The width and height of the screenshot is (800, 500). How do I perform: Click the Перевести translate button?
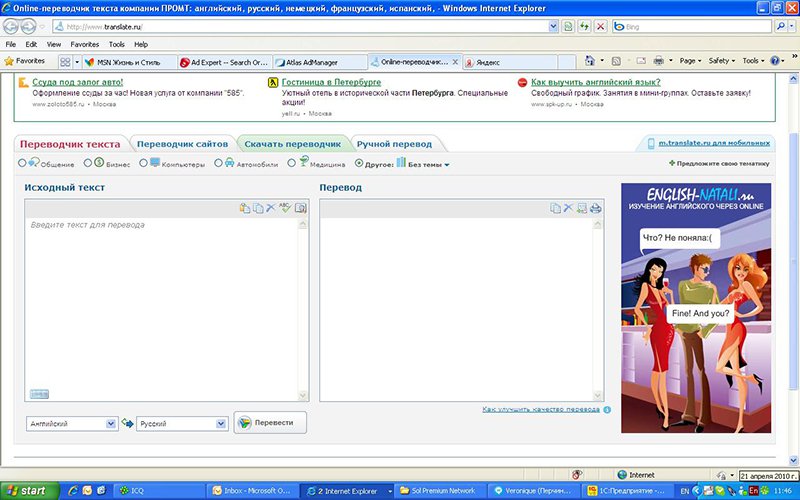click(x=270, y=423)
